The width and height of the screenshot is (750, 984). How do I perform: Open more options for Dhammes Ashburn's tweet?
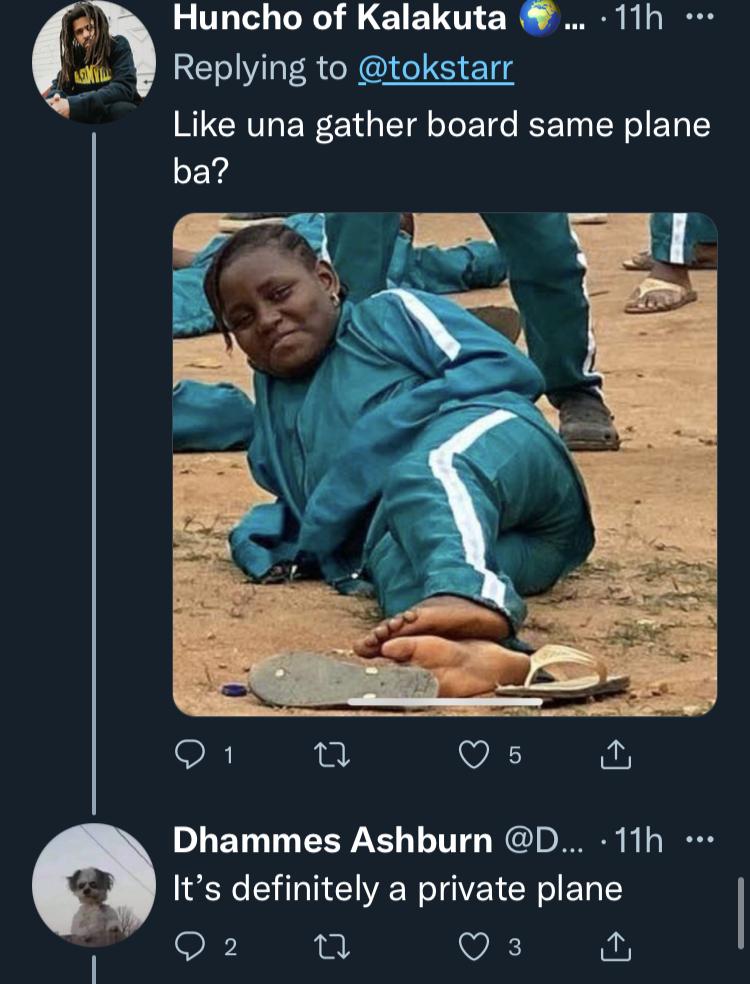click(x=700, y=840)
